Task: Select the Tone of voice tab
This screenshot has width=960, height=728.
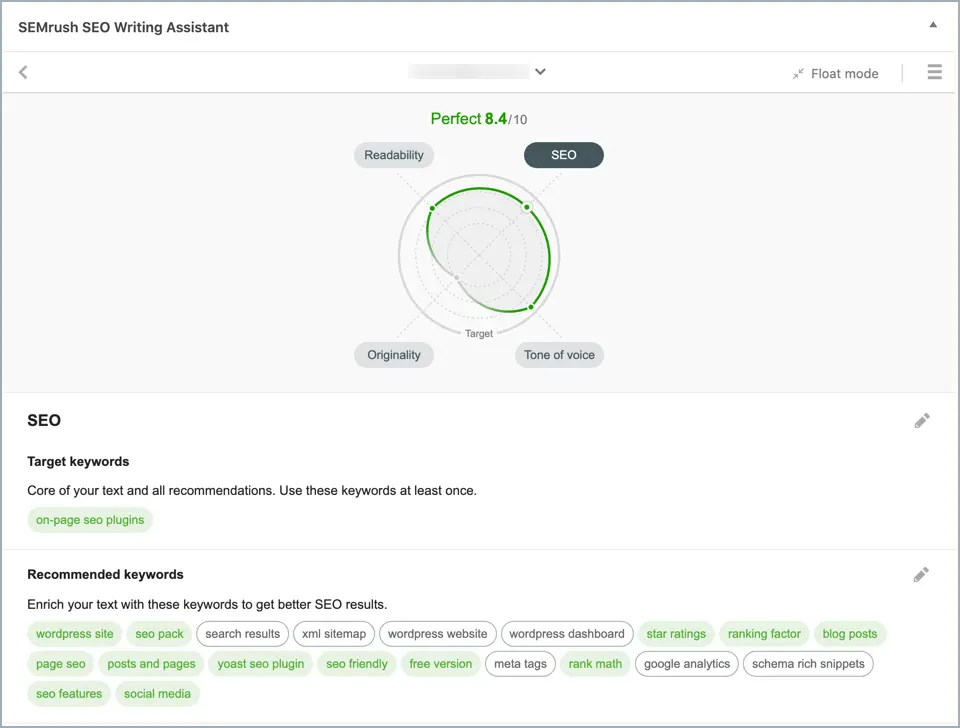Action: coord(559,355)
